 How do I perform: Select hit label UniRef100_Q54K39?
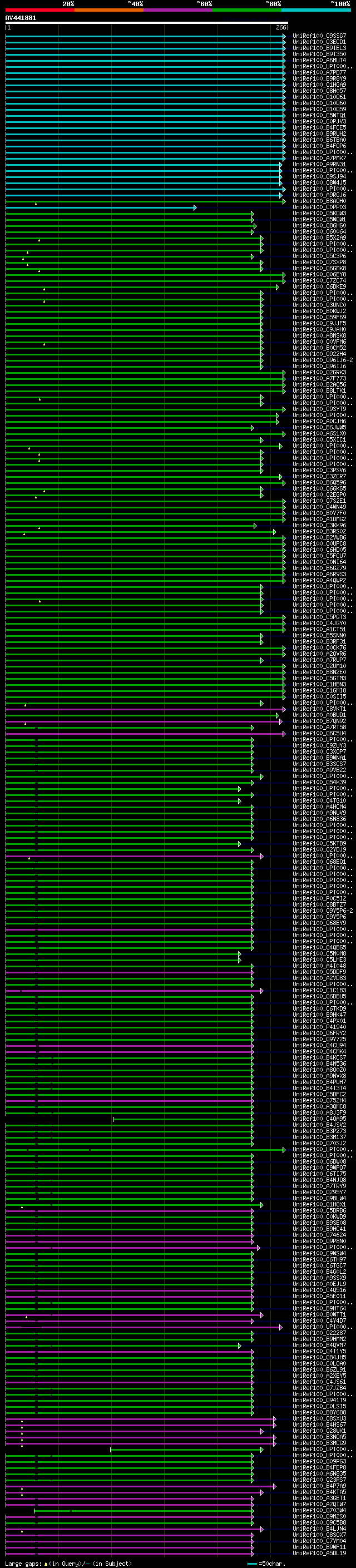tap(319, 782)
